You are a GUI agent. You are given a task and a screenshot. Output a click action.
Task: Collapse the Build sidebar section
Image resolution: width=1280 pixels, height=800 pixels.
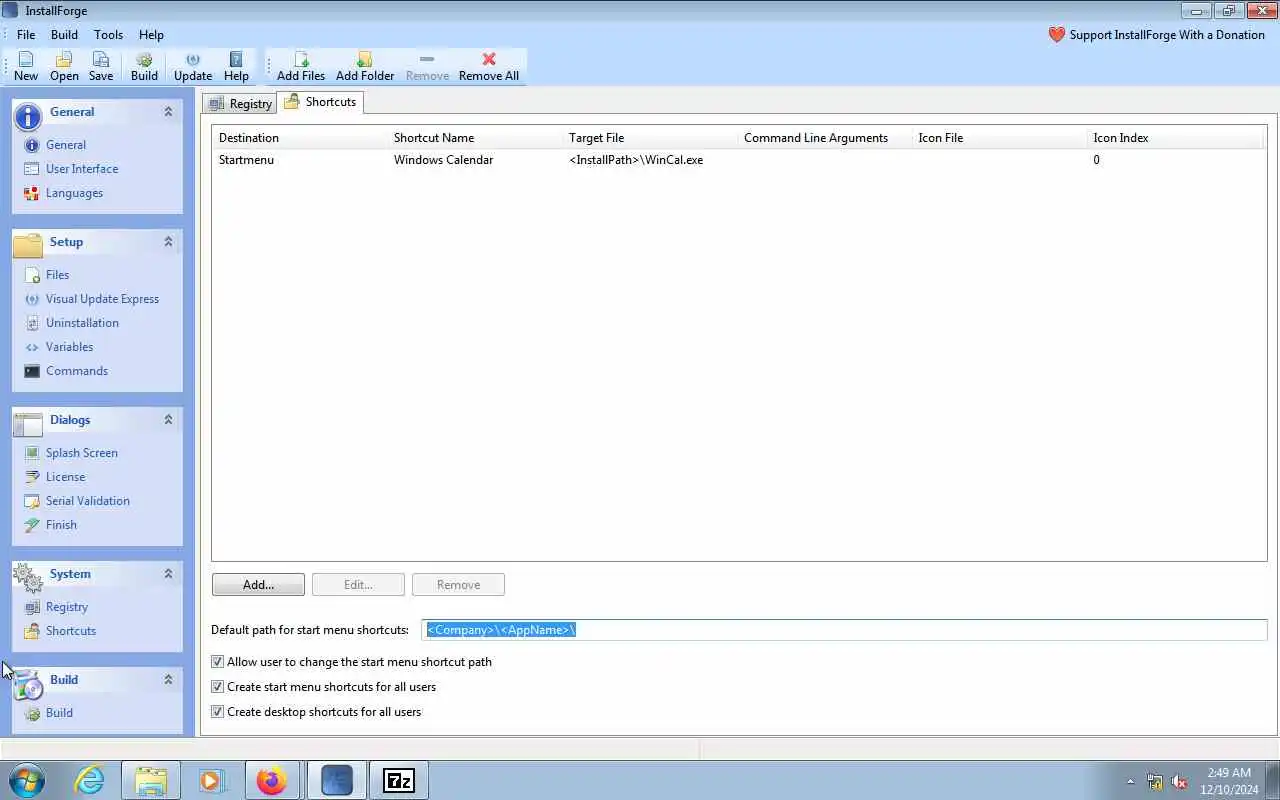click(x=168, y=680)
